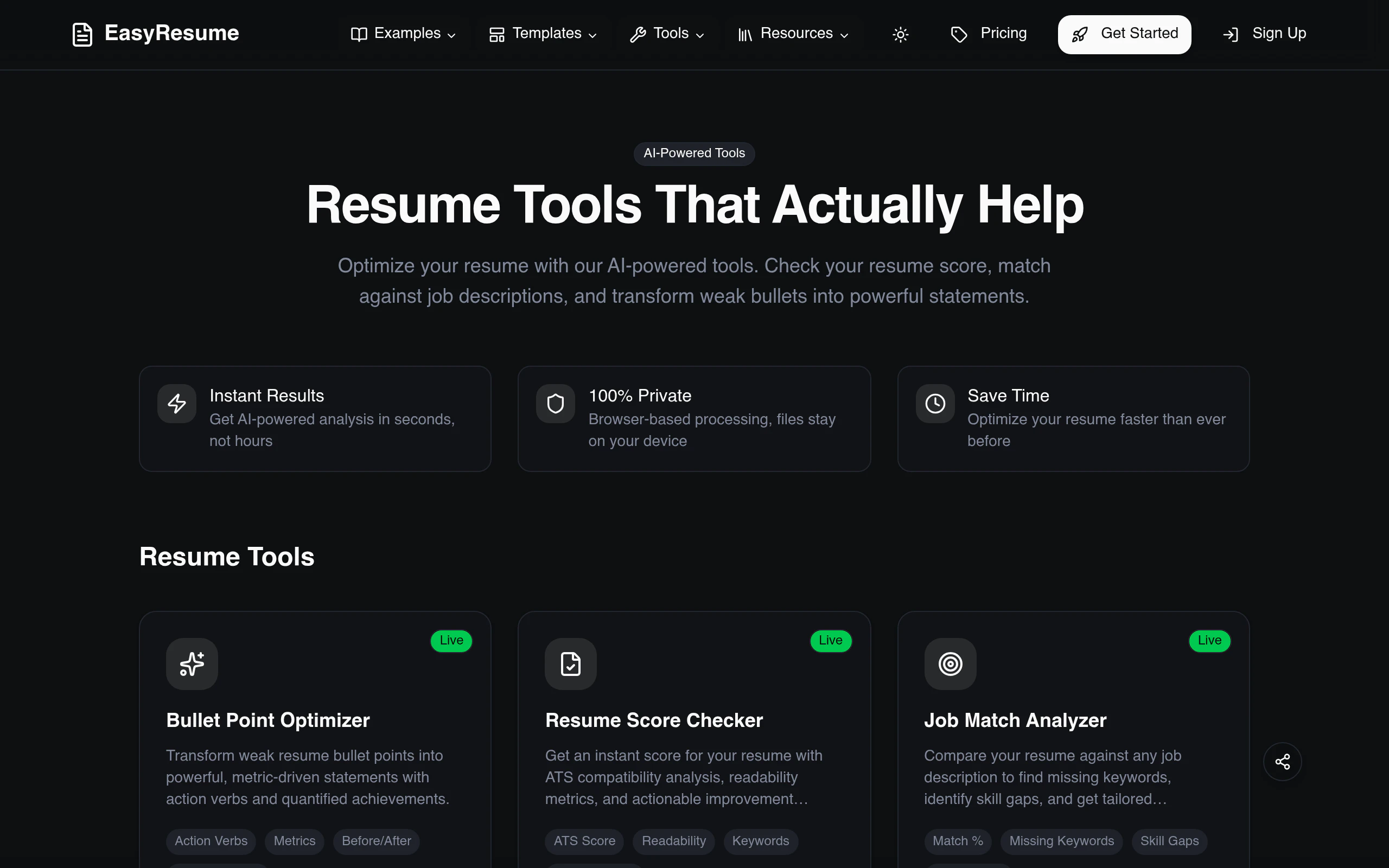Click the ATS Score tag
The image size is (1389, 868).
[x=584, y=840]
